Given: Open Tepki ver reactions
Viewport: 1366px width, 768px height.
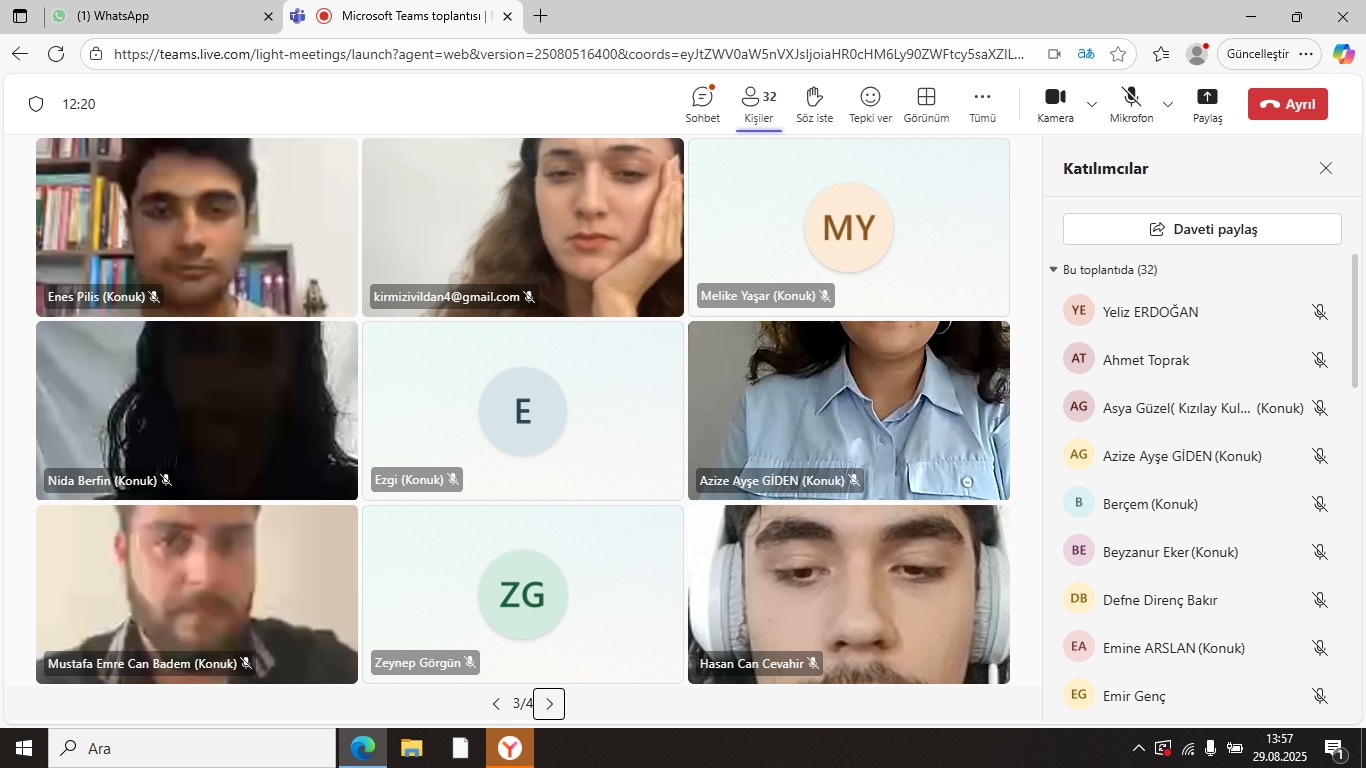Looking at the screenshot, I should 870,104.
